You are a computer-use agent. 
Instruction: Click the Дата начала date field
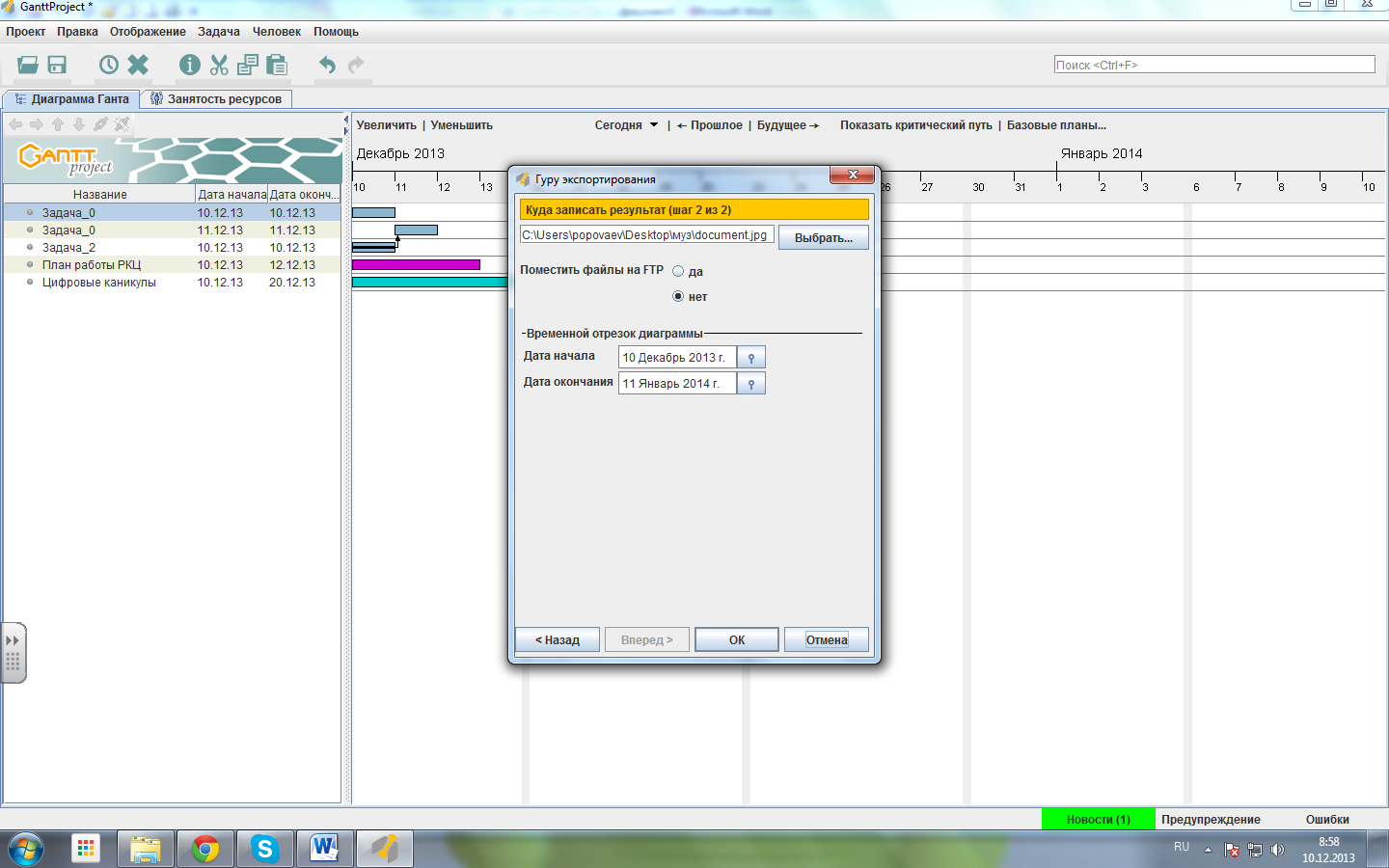(x=677, y=358)
